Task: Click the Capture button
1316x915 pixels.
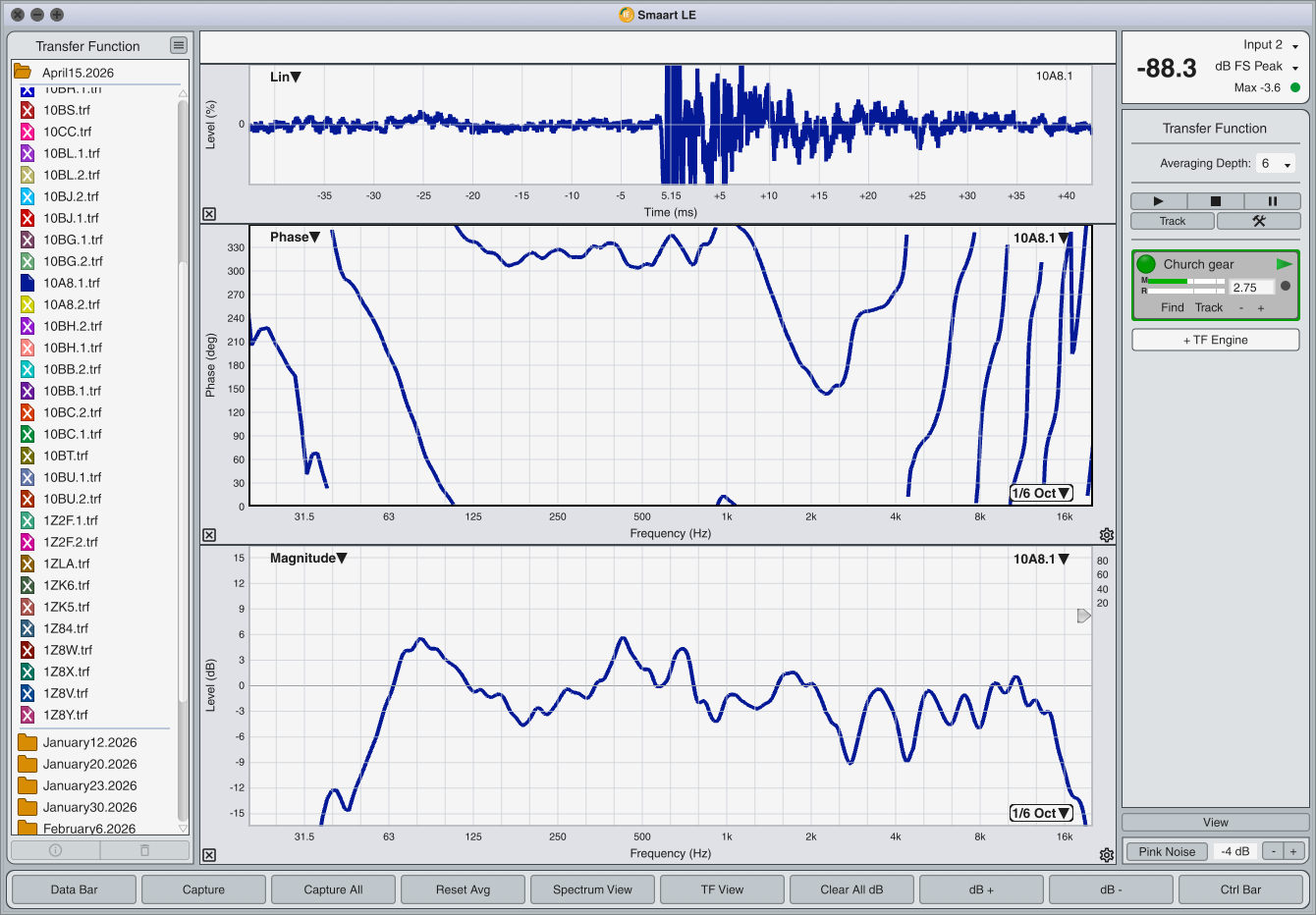Action: point(203,889)
